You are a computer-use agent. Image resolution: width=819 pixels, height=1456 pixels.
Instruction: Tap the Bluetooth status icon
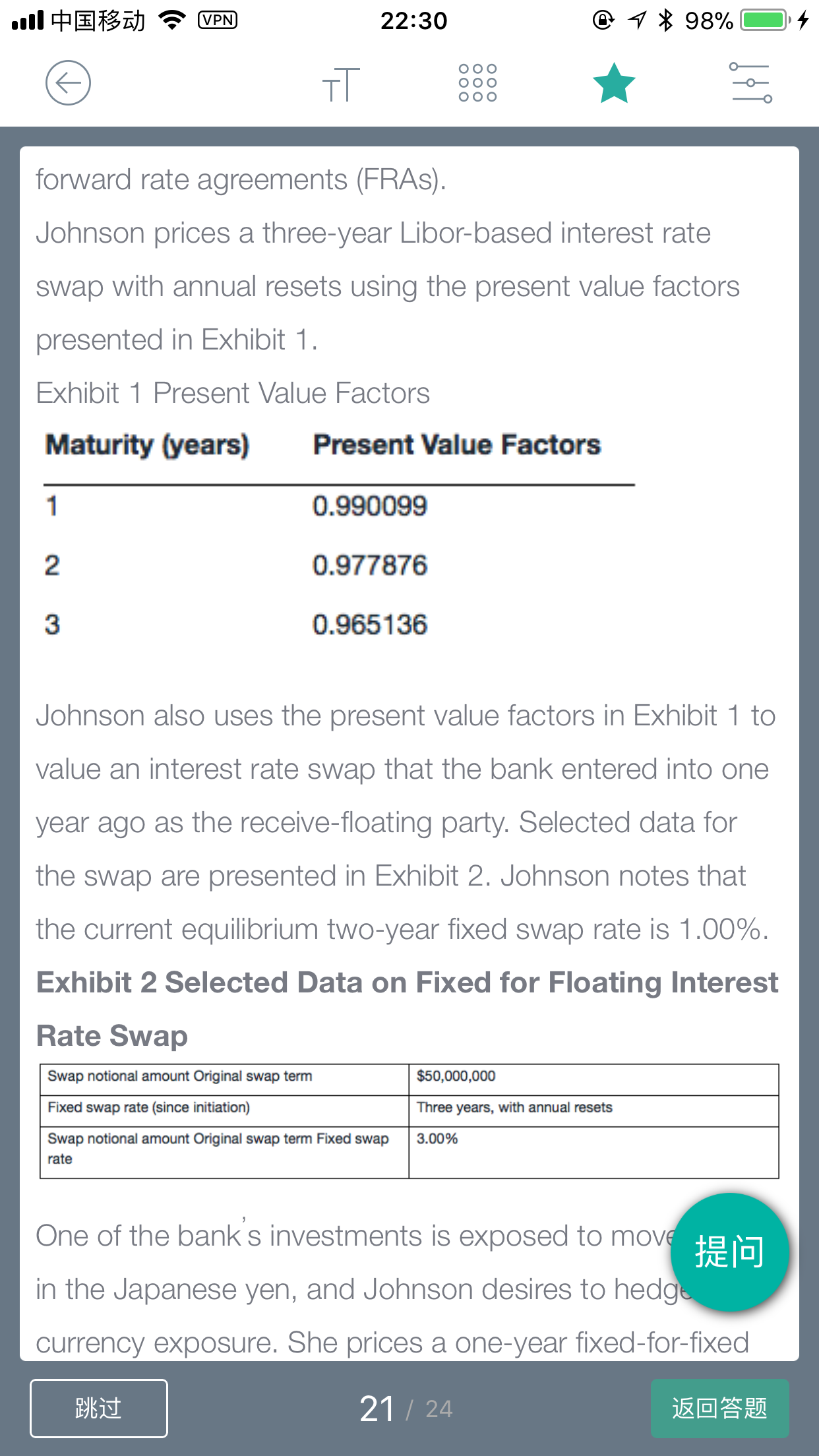tap(666, 20)
